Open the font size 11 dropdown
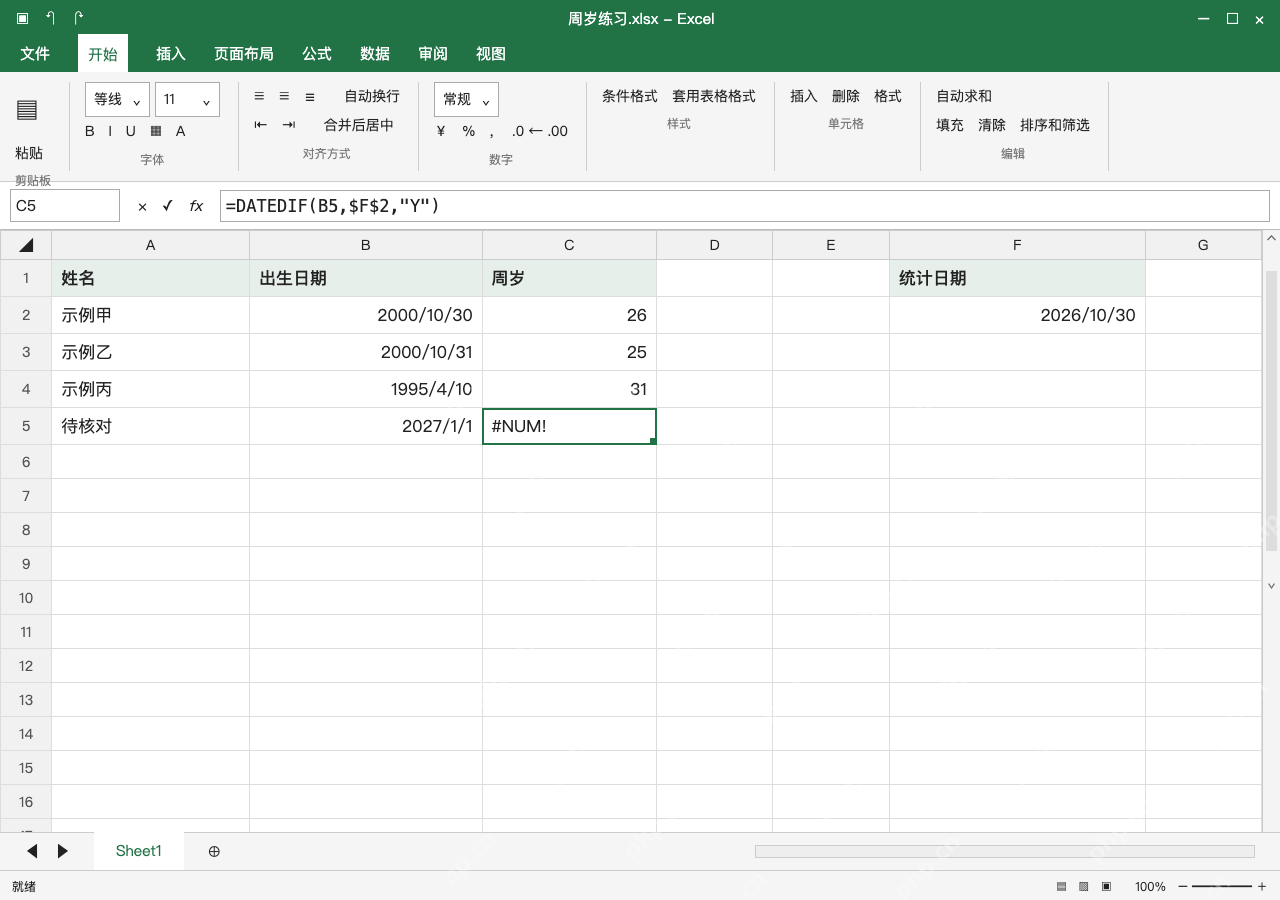Screen dimensions: 1280x900 187,99
